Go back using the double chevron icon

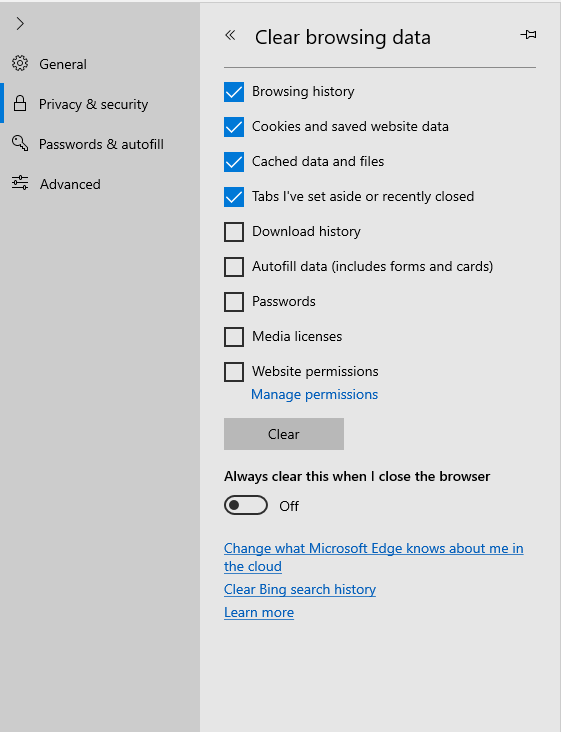(x=230, y=35)
